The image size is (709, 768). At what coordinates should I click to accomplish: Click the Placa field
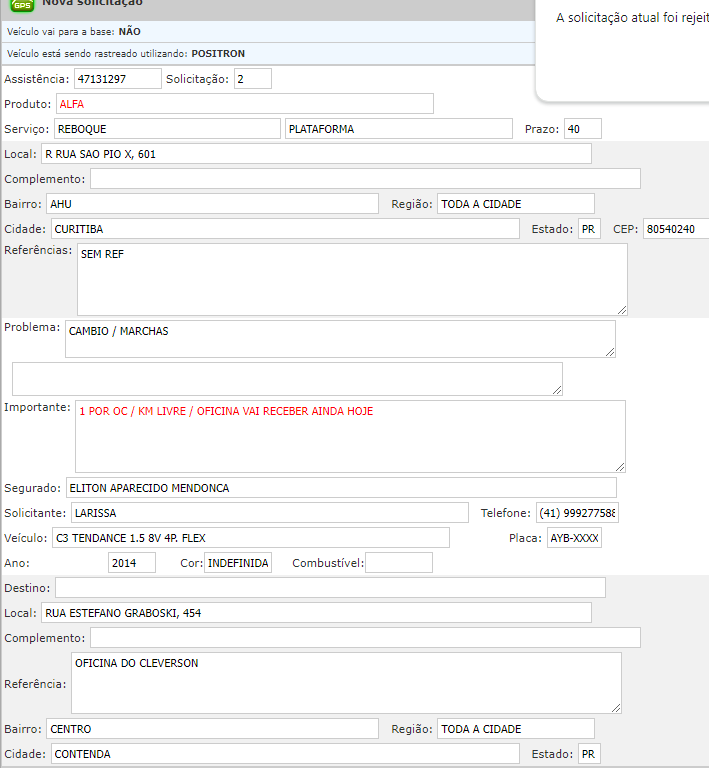coord(574,538)
